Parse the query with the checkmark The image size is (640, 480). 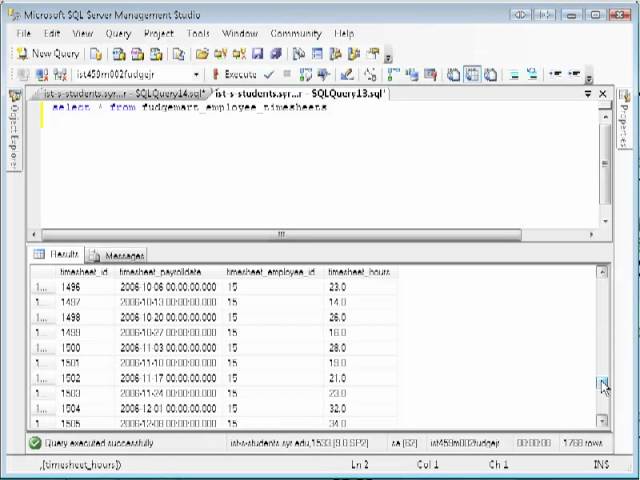point(269,75)
